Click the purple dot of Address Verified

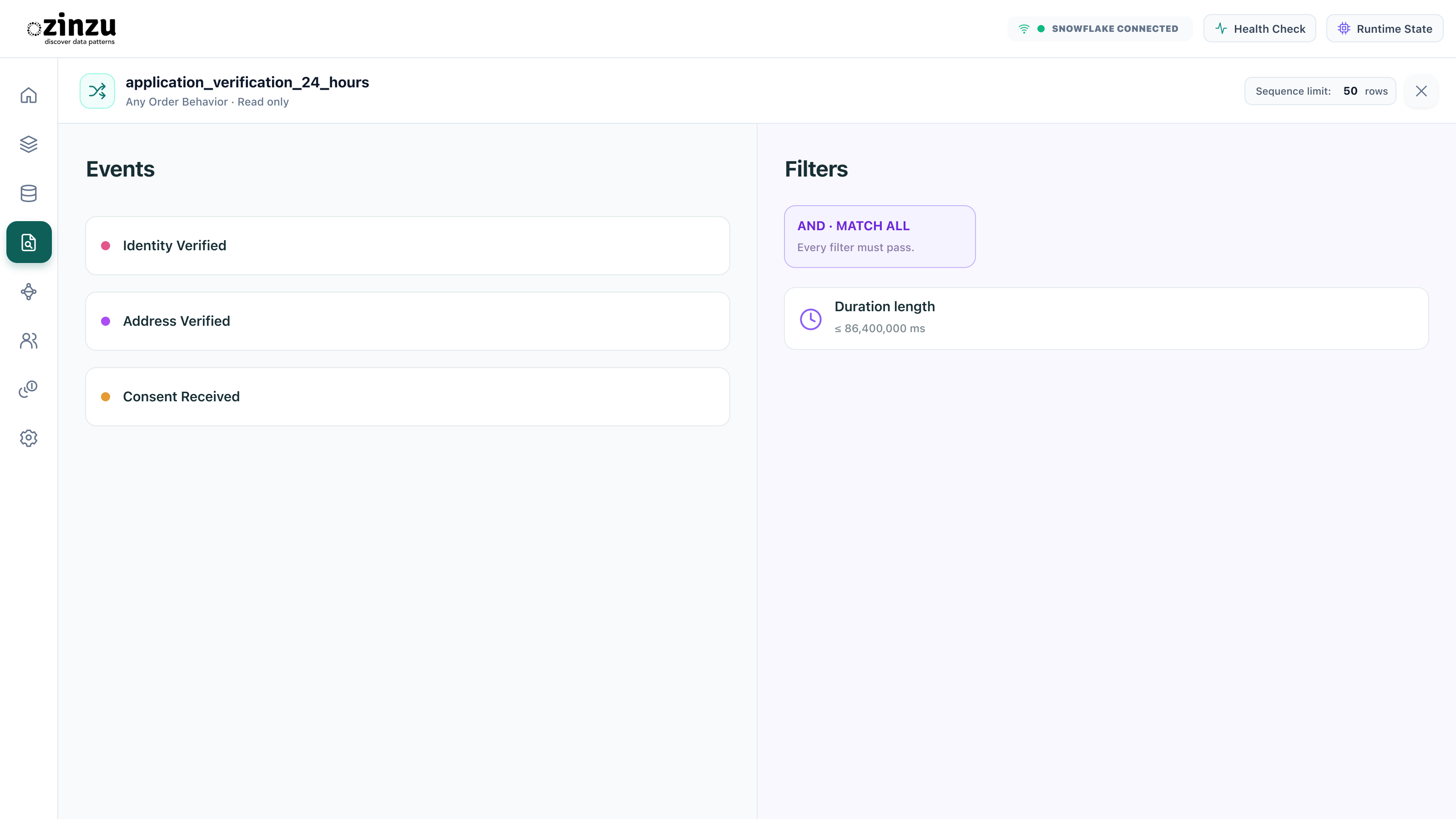click(105, 321)
